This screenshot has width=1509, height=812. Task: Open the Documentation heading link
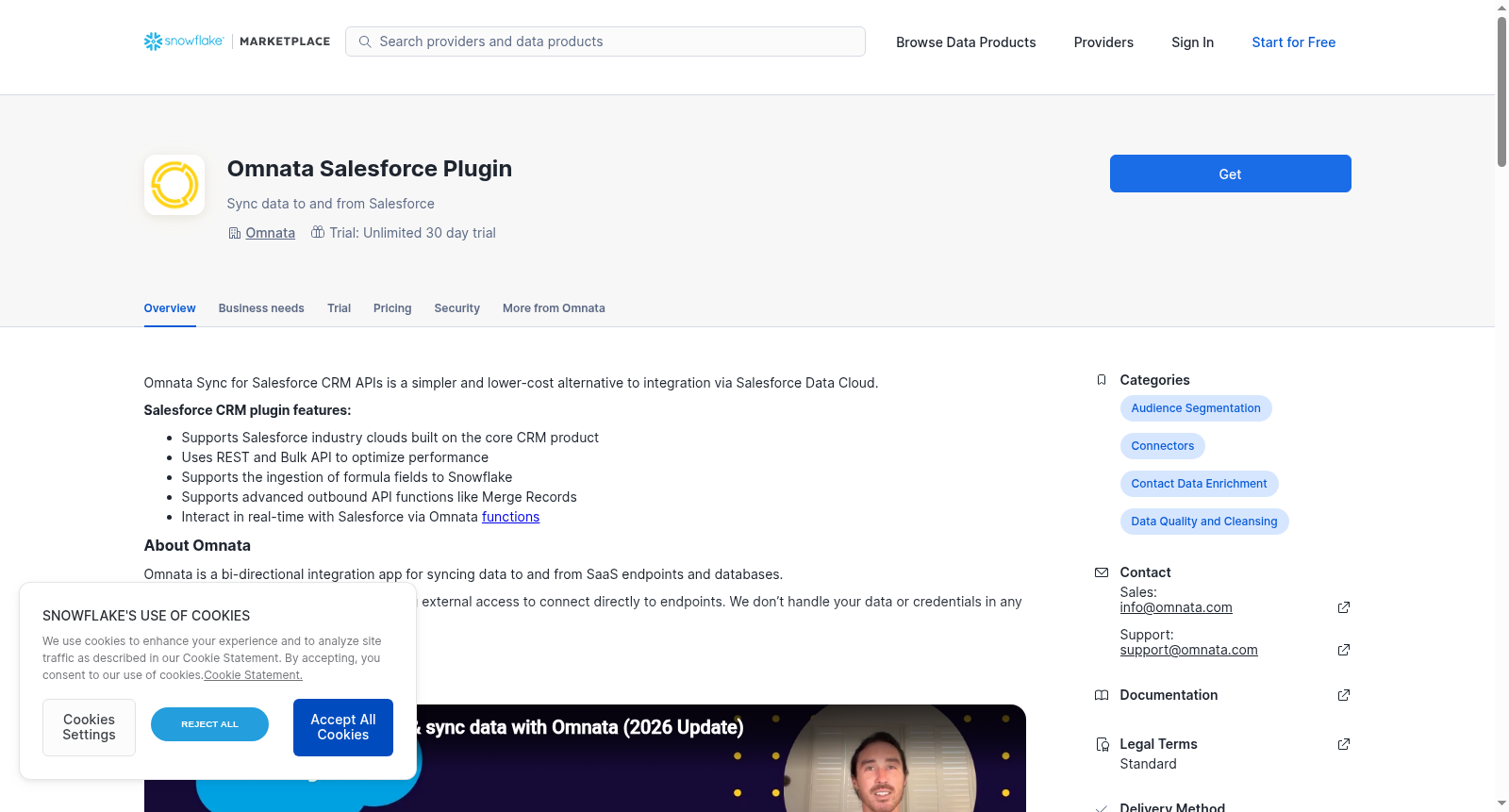tap(1169, 695)
